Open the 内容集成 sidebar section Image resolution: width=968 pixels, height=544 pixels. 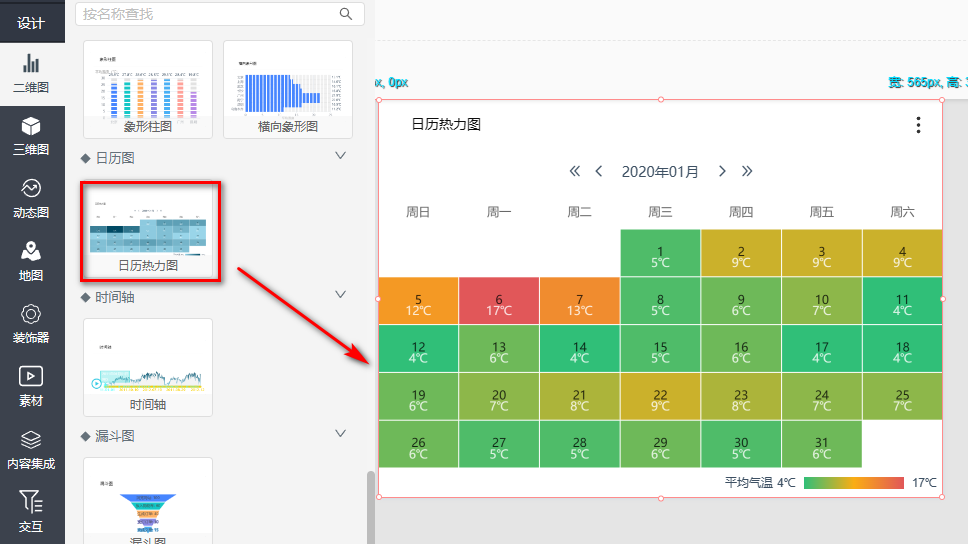pos(31,449)
